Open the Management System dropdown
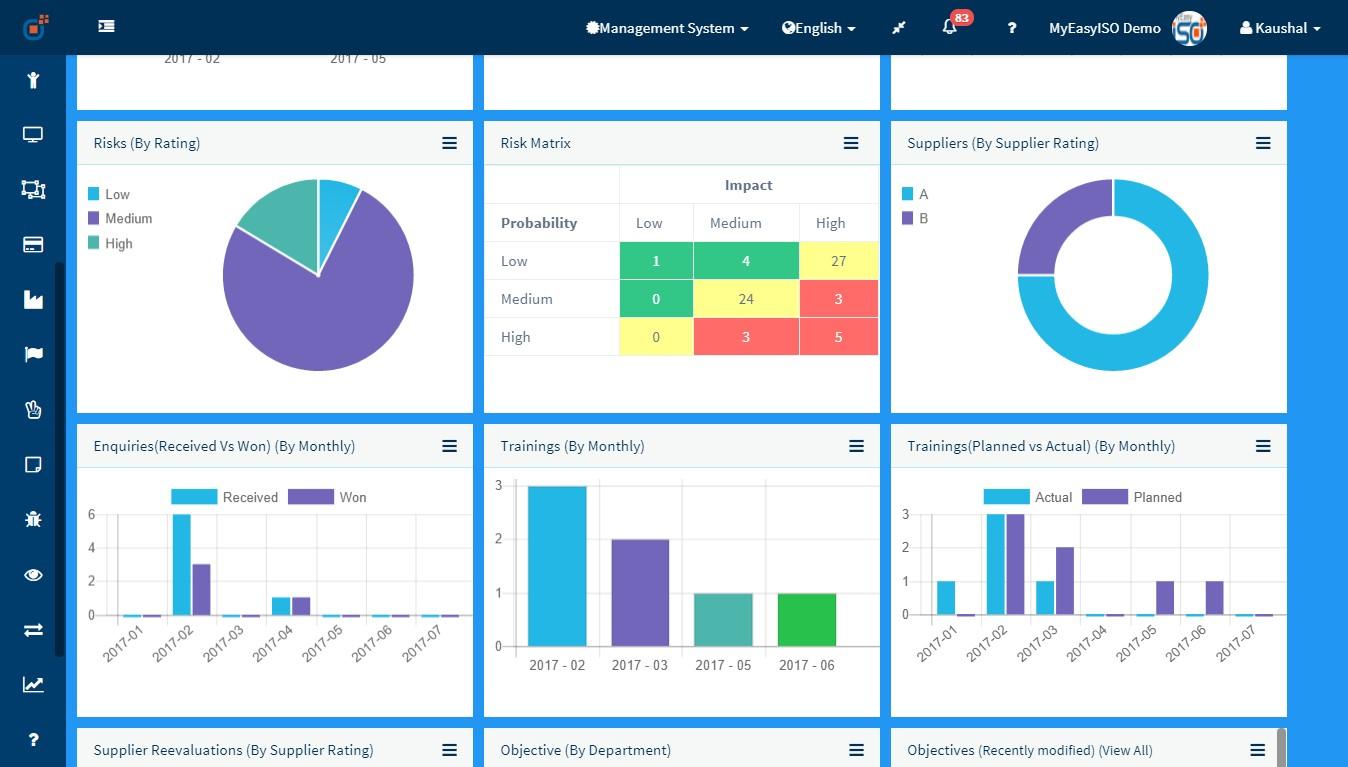Image resolution: width=1348 pixels, height=767 pixels. [667, 28]
